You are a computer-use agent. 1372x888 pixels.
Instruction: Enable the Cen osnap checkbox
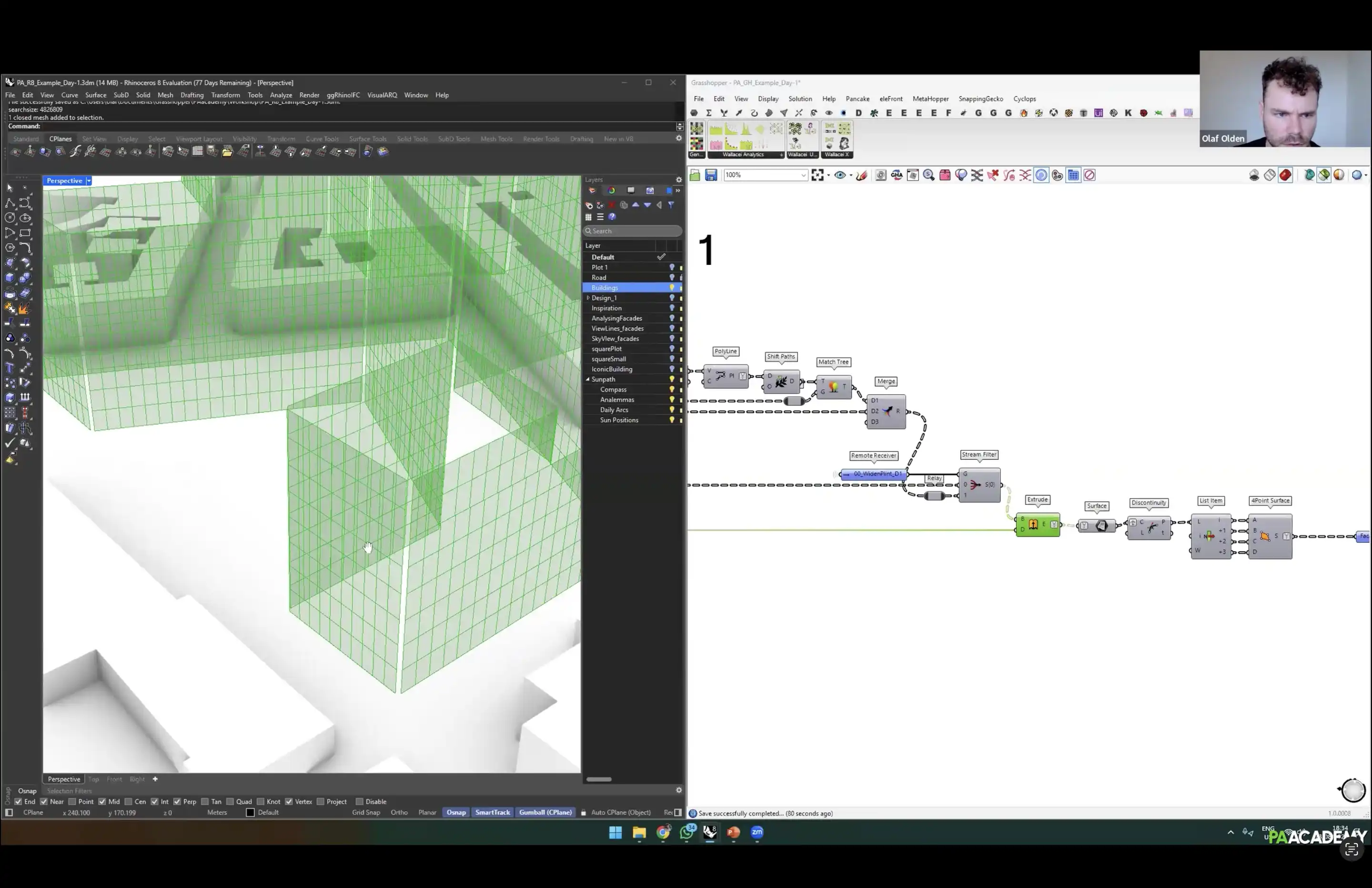(x=128, y=801)
